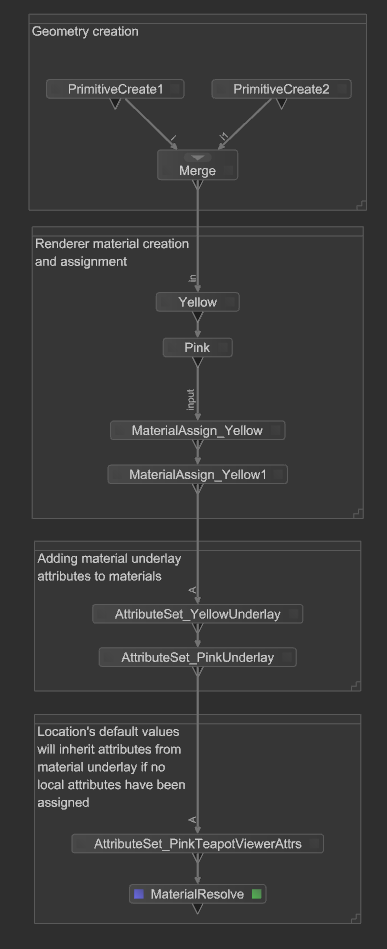Click the output port under the Merge node
The width and height of the screenshot is (387, 949).
click(197, 185)
